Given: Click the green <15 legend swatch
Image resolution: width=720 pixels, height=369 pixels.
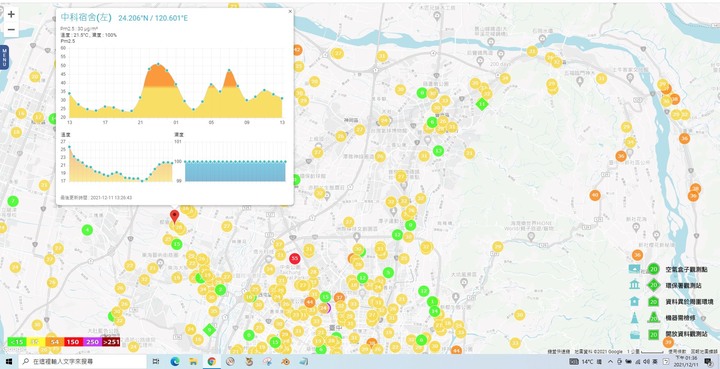Looking at the screenshot, I should 17,342.
